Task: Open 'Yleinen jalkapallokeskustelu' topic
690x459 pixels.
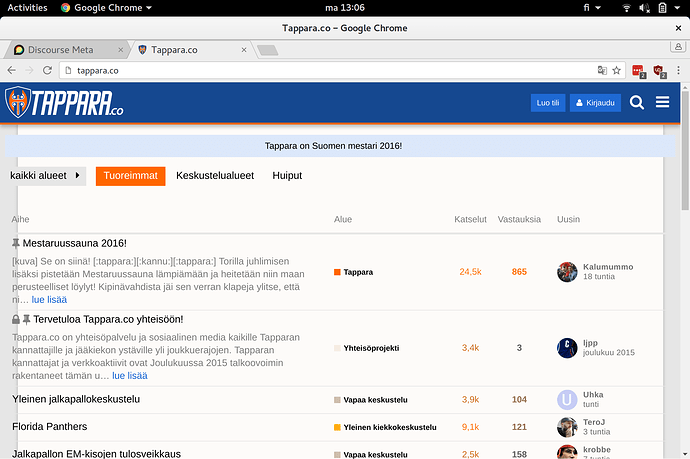Action: click(76, 399)
